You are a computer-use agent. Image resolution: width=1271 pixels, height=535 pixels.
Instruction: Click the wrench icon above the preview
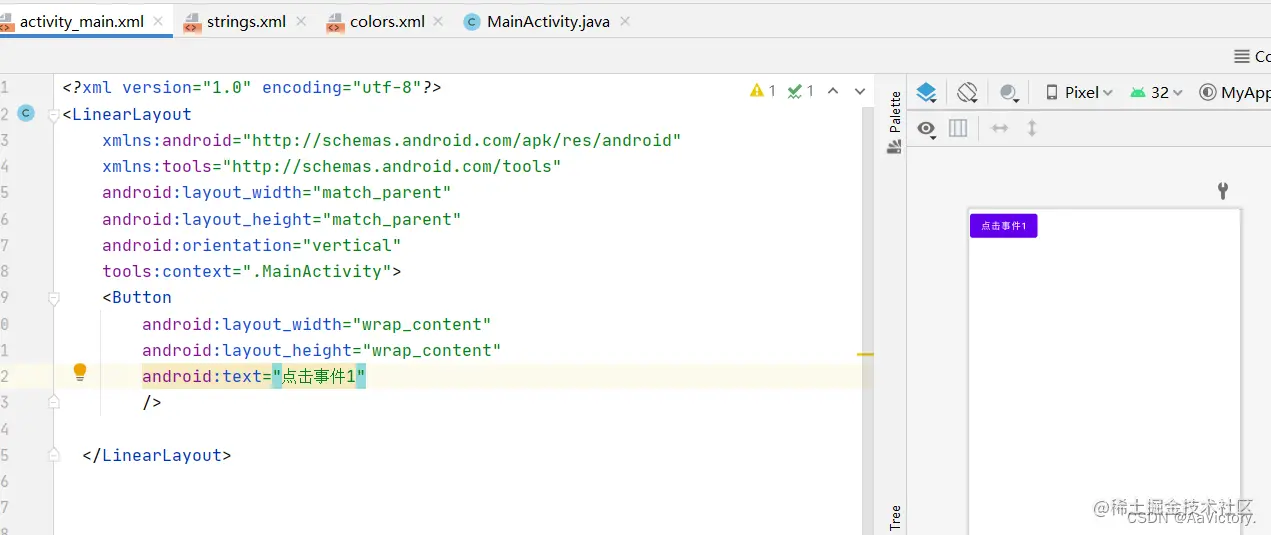click(1222, 191)
